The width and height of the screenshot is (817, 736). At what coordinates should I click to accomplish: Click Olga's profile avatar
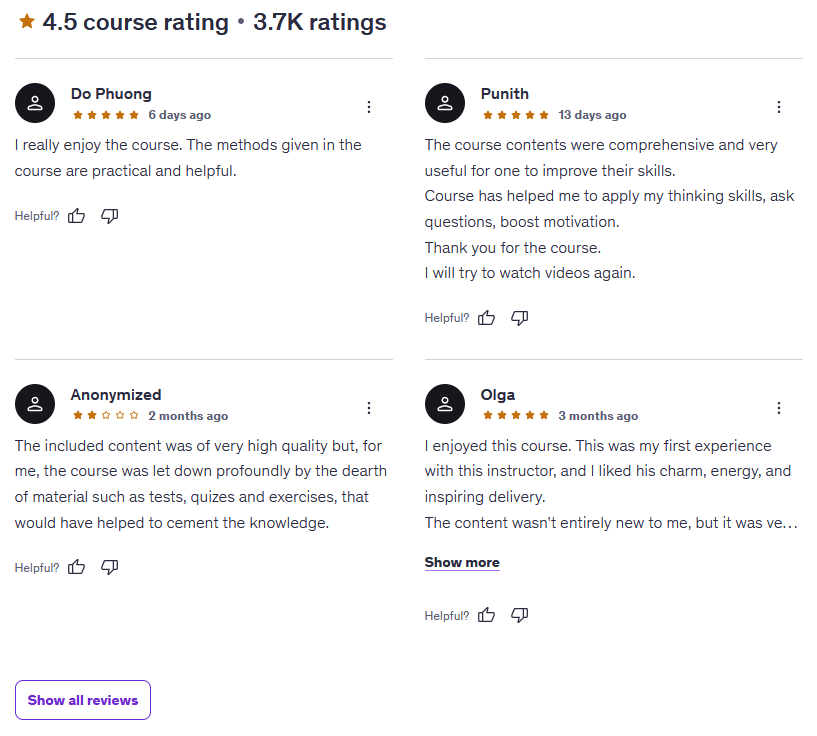445,404
